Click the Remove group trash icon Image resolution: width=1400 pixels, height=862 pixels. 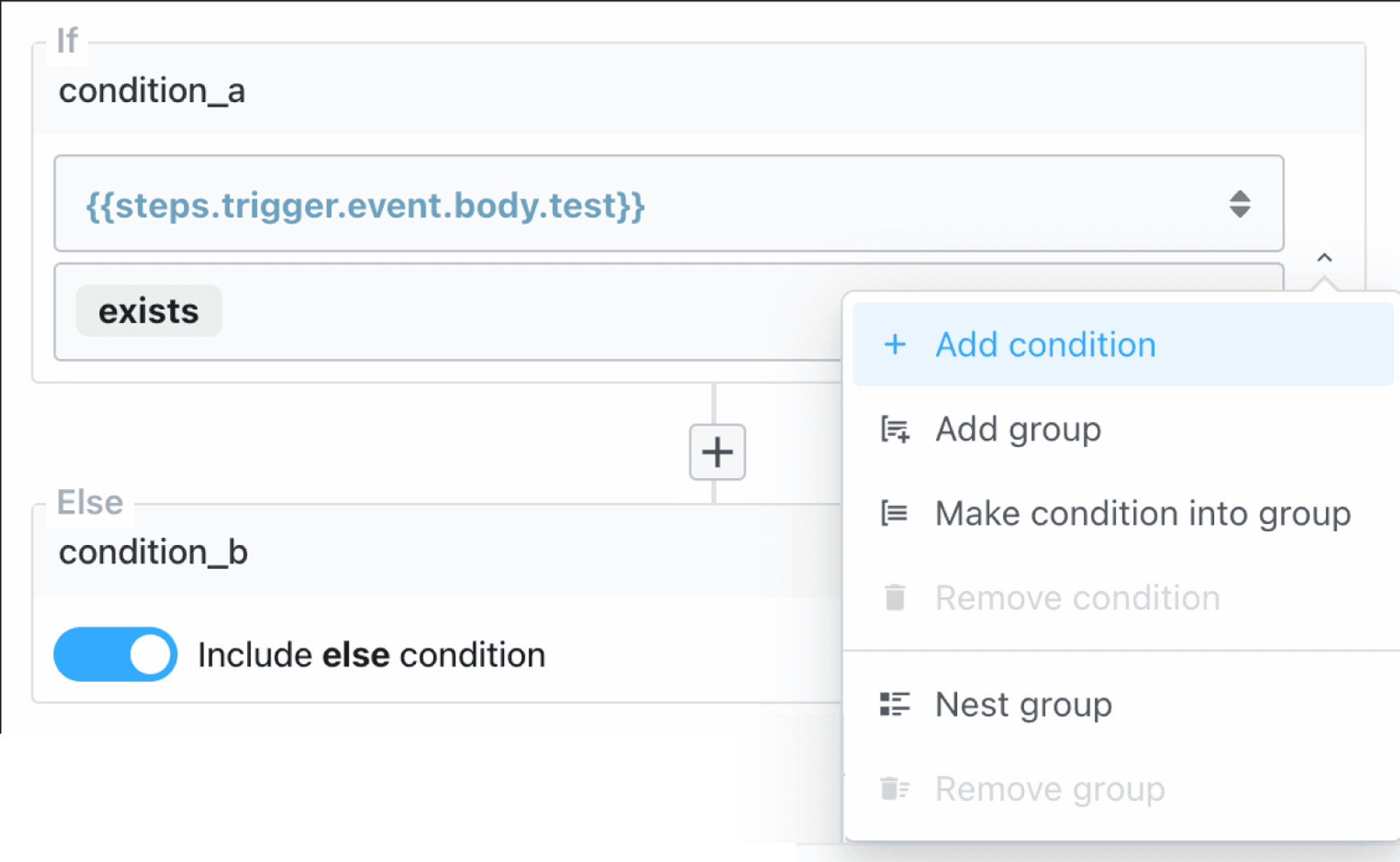[895, 789]
